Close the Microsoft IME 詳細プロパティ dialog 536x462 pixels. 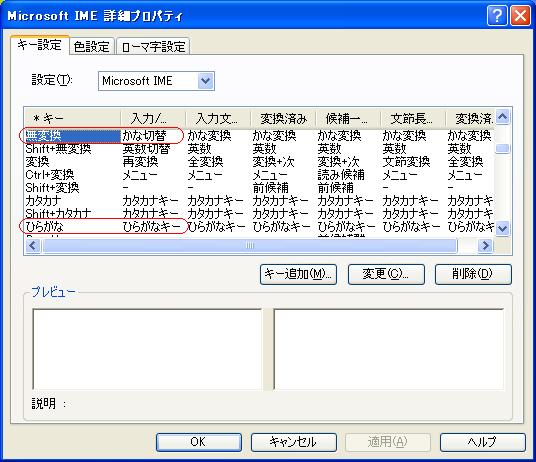[520, 15]
